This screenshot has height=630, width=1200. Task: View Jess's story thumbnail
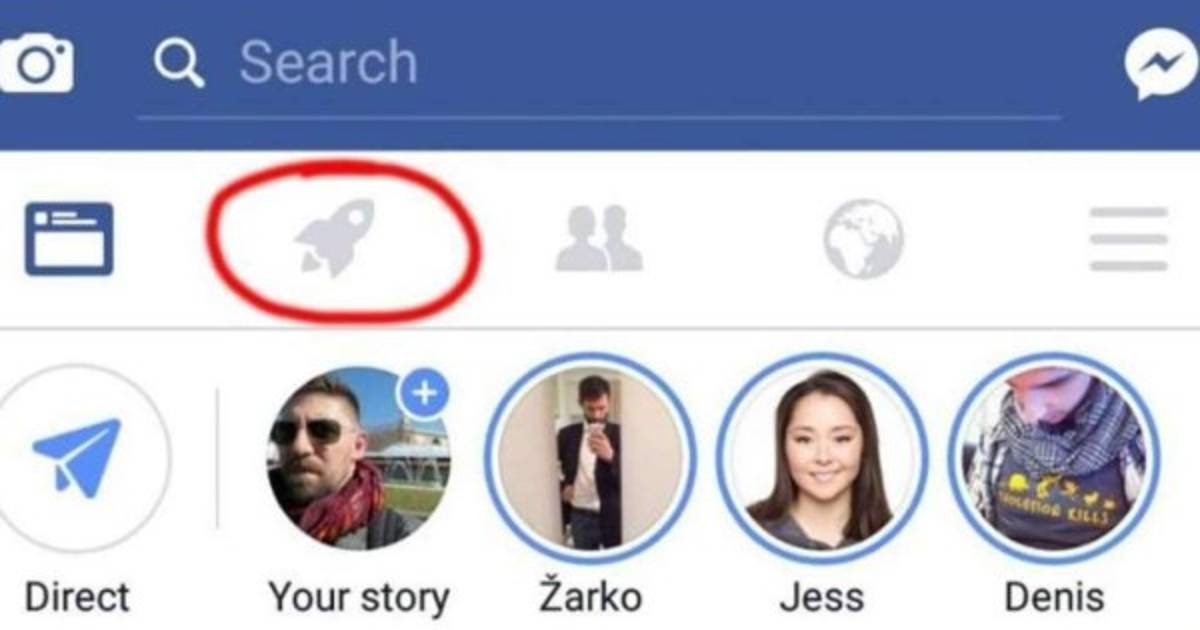(821, 458)
